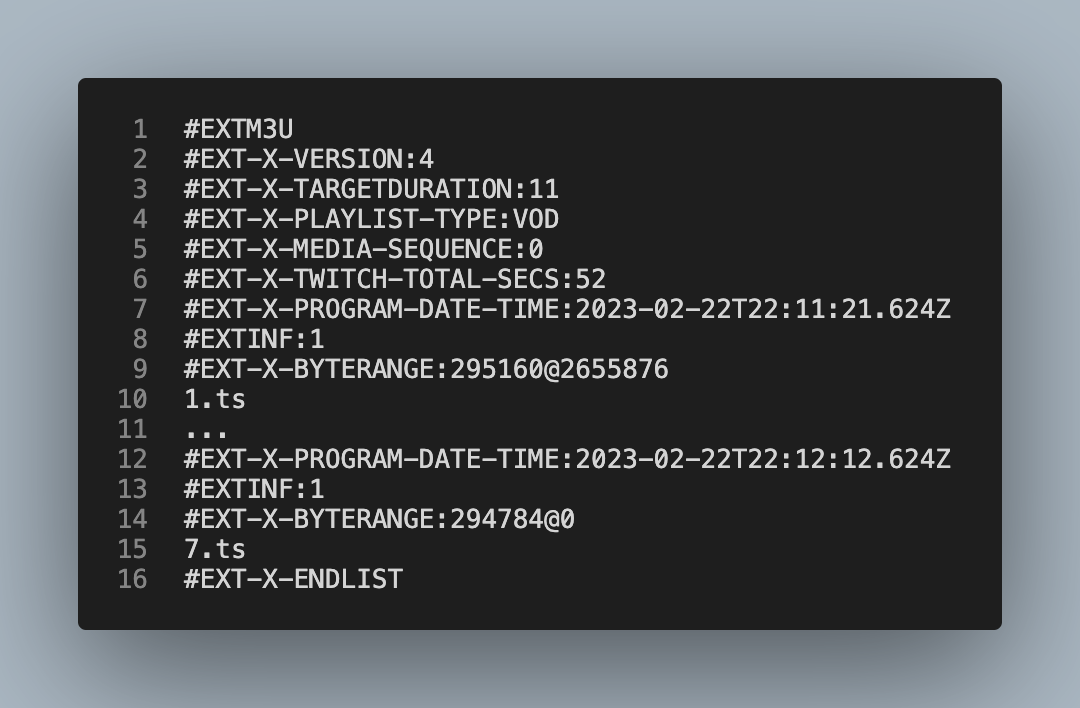1080x708 pixels.
Task: Click the BYTERANGE 294784@0 line
Action: pyautogui.click(x=380, y=519)
